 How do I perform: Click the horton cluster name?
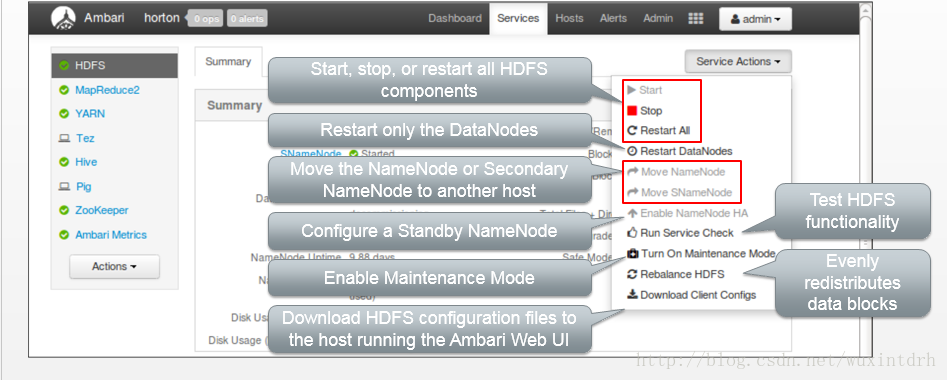[162, 18]
